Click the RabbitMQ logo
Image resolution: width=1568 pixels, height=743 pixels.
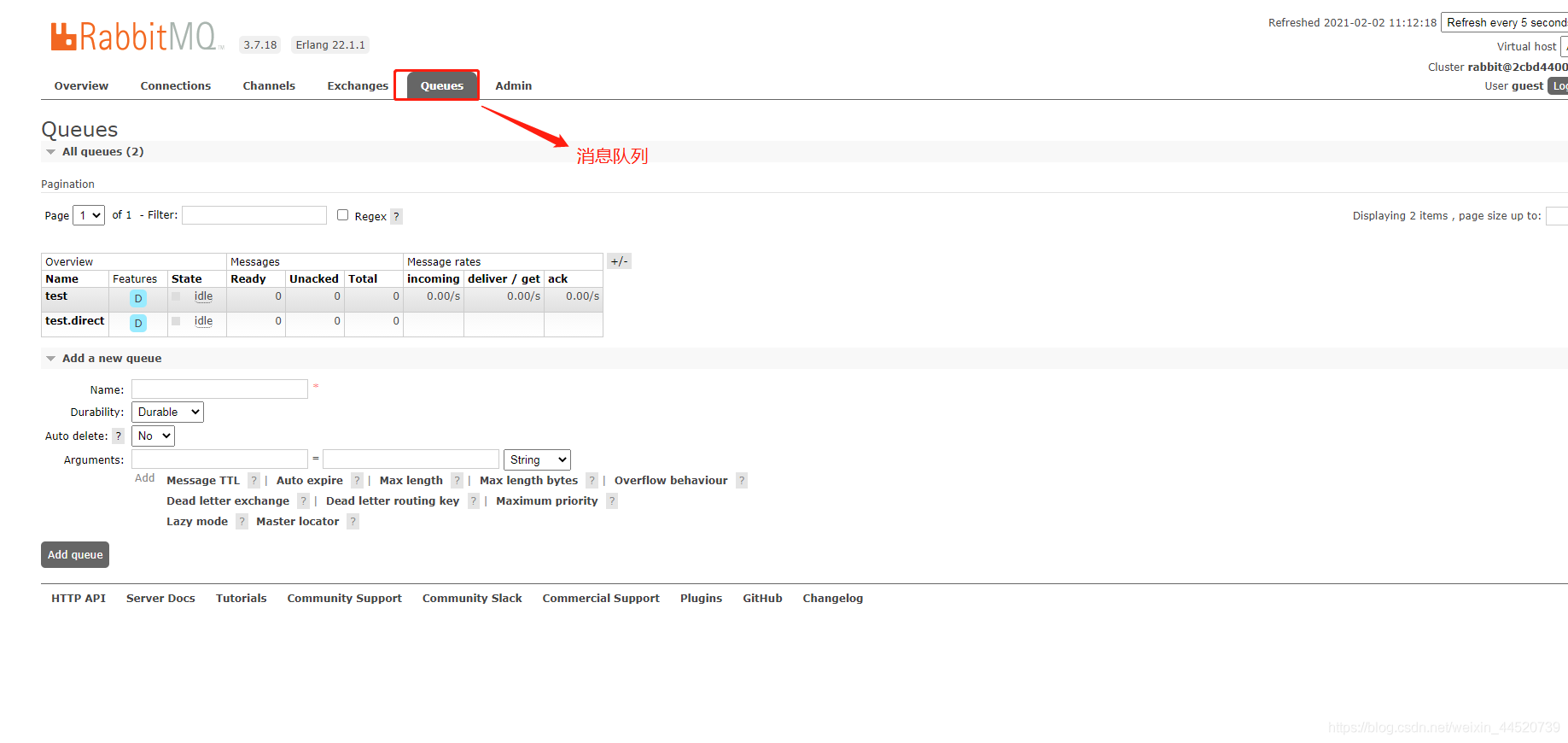(136, 37)
